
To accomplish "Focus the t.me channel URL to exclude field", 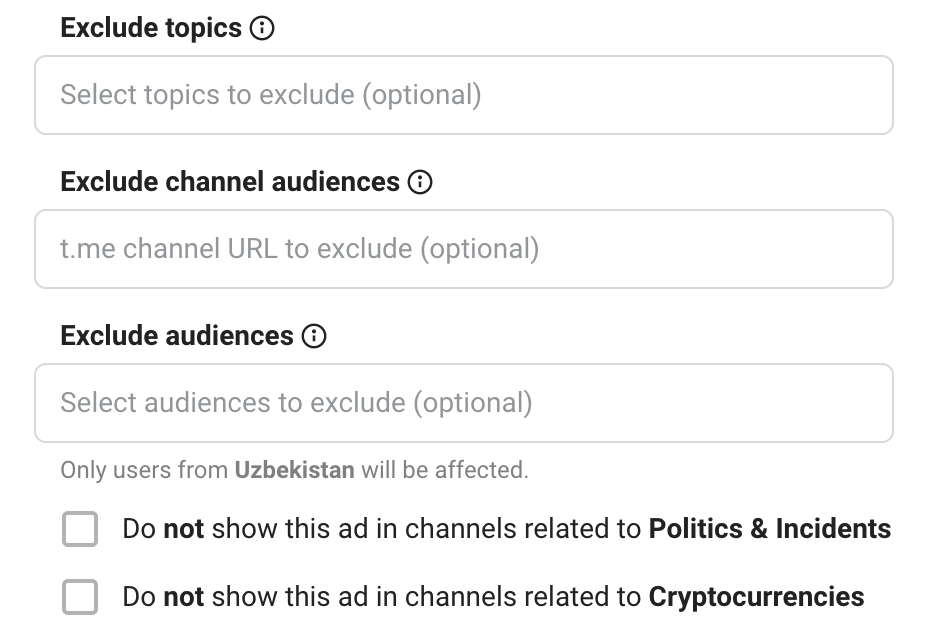I will [464, 249].
